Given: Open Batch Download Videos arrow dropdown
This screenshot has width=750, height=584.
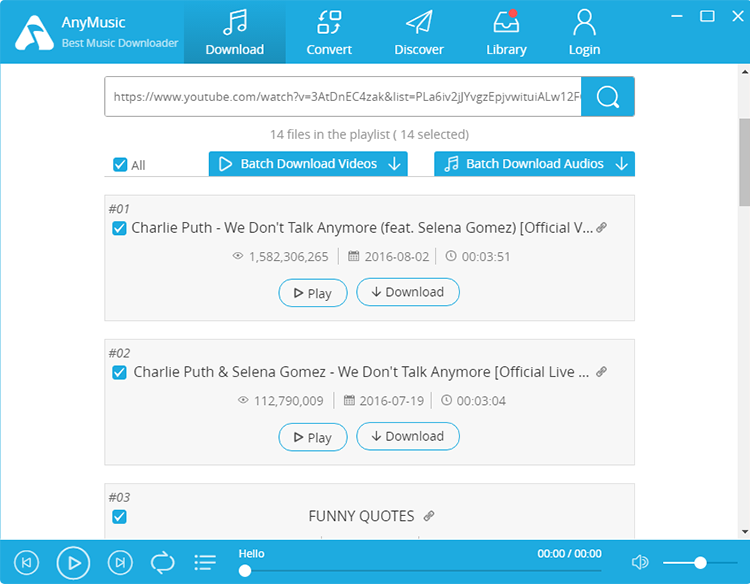Looking at the screenshot, I should 395,164.
